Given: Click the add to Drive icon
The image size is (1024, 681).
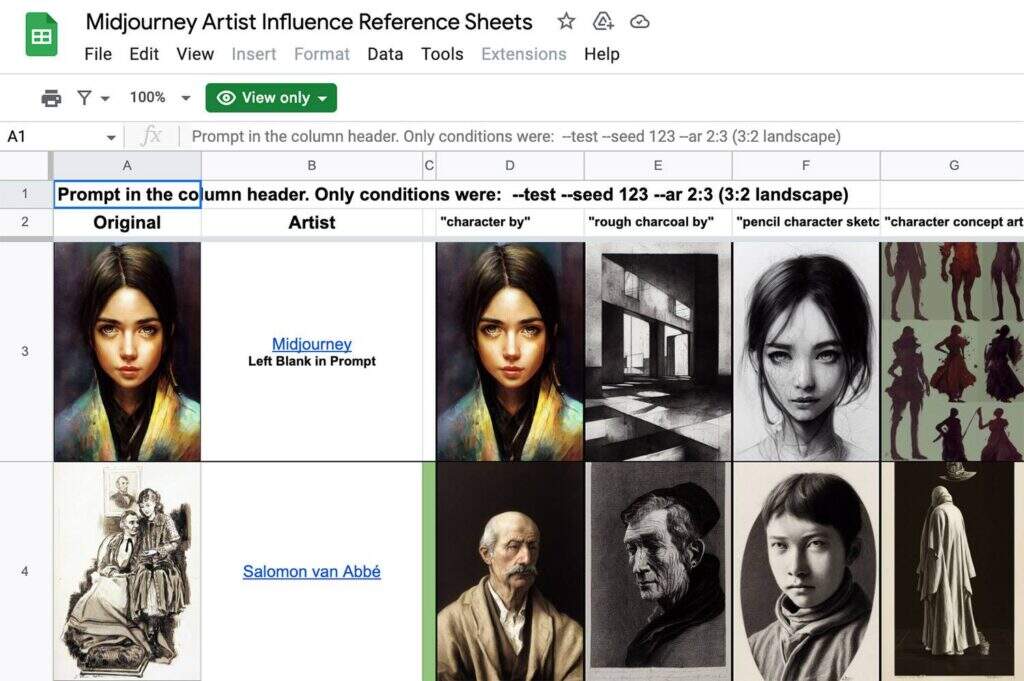Looking at the screenshot, I should click(x=603, y=21).
